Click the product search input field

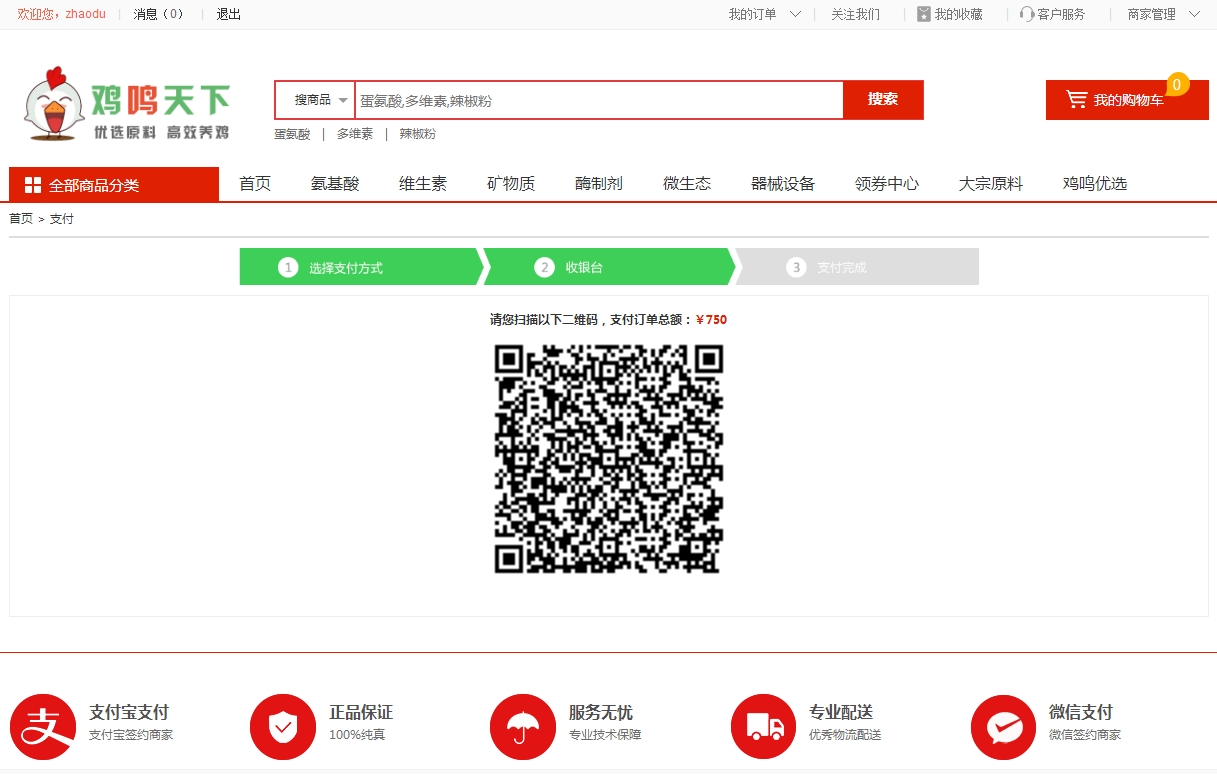(598, 100)
